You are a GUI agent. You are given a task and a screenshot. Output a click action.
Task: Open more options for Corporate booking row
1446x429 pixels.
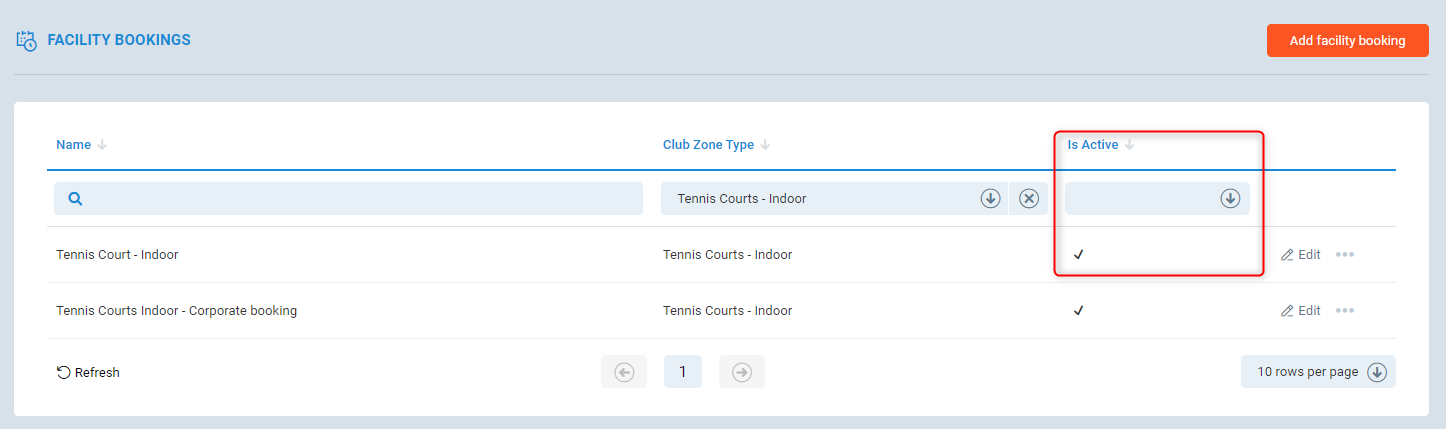(x=1345, y=311)
